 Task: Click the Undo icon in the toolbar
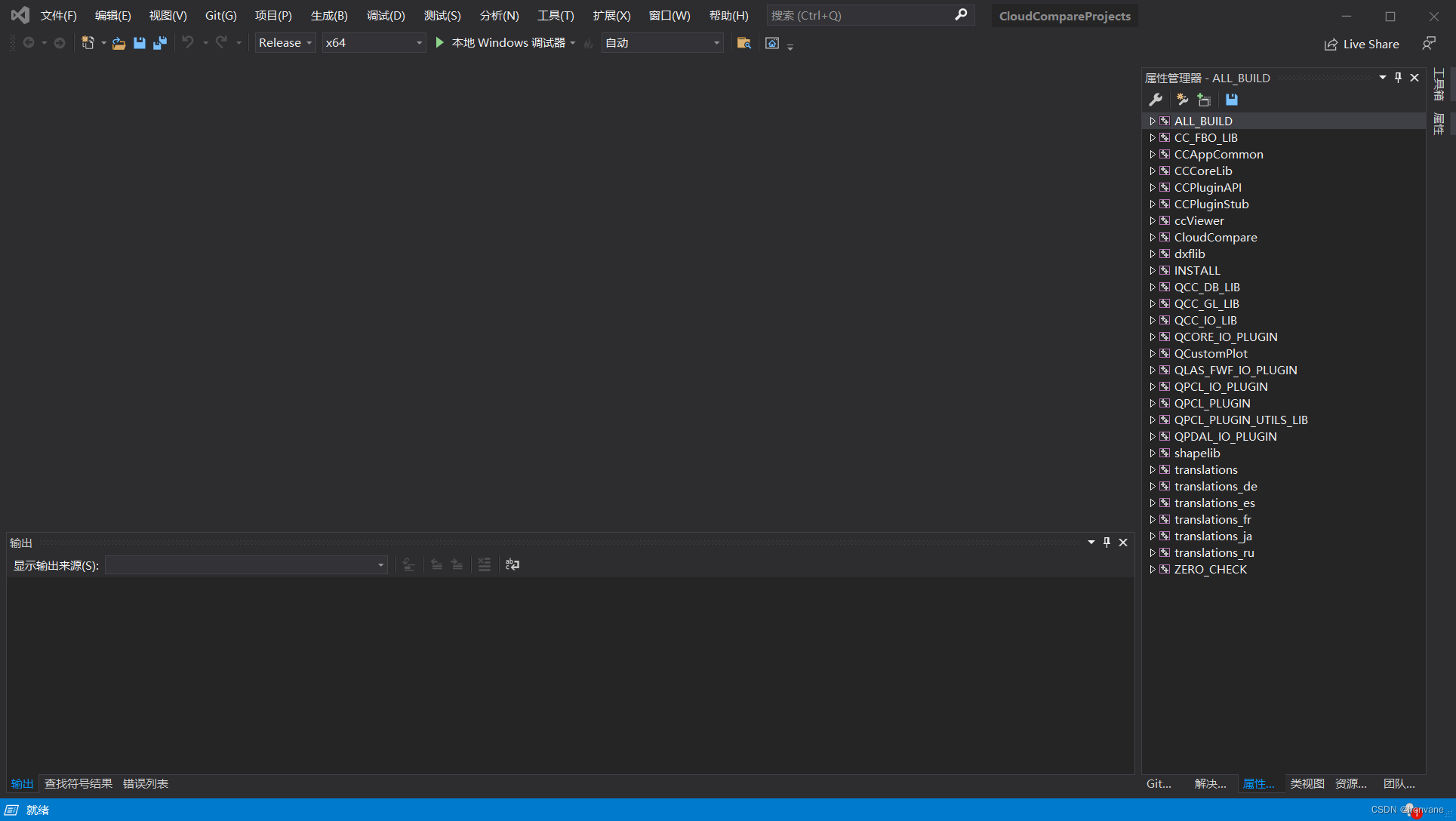click(x=189, y=43)
